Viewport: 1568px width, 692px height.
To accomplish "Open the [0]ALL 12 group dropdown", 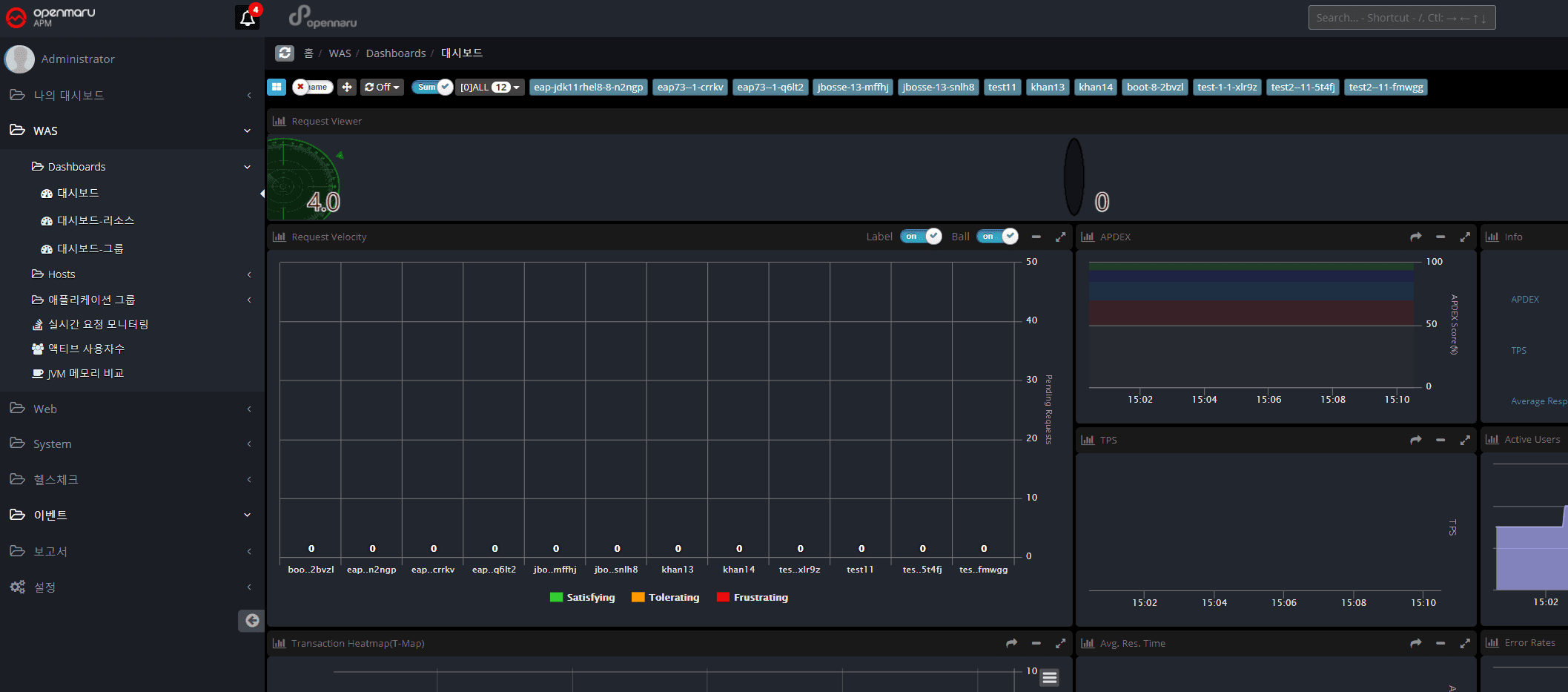I will 489,88.
